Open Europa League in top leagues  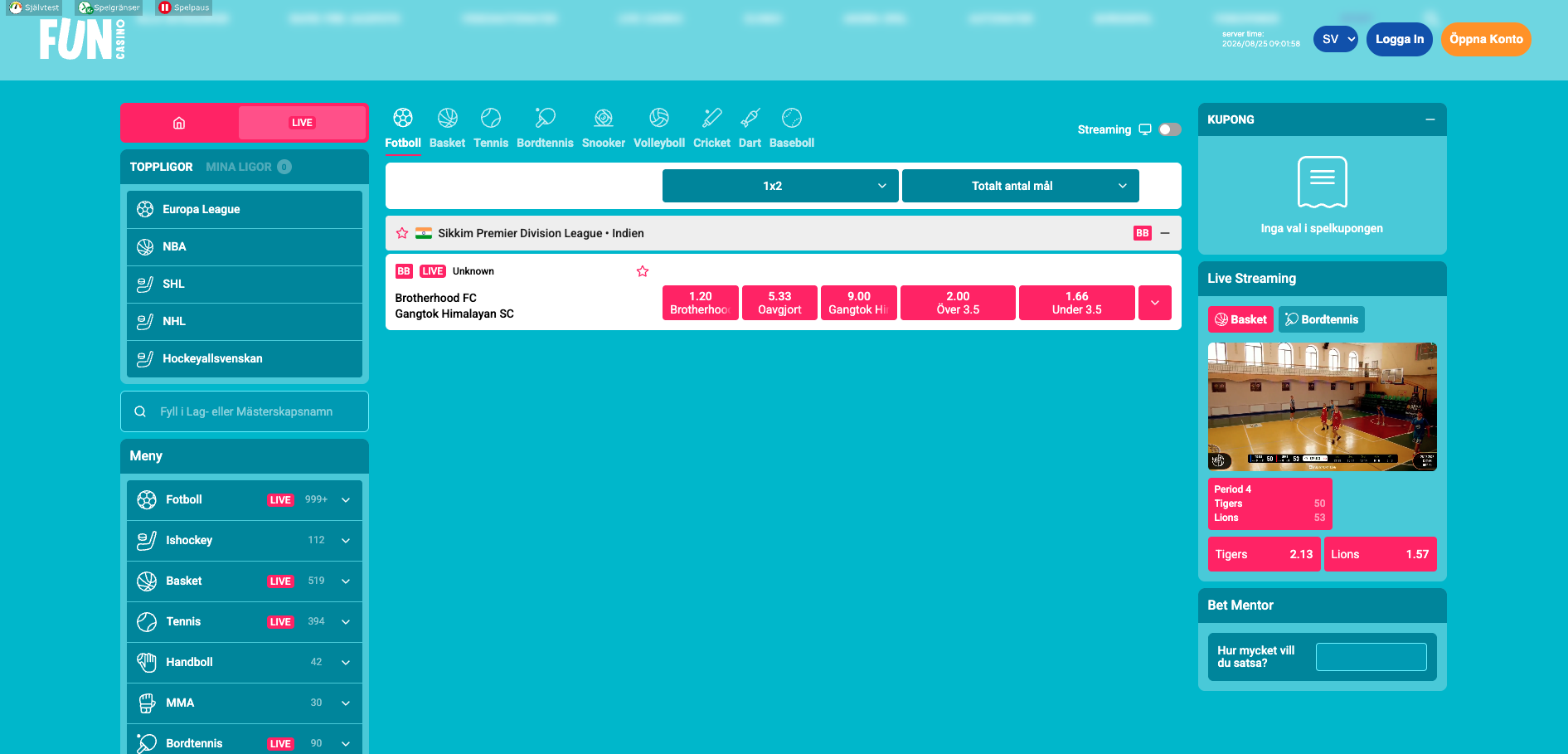(x=245, y=209)
